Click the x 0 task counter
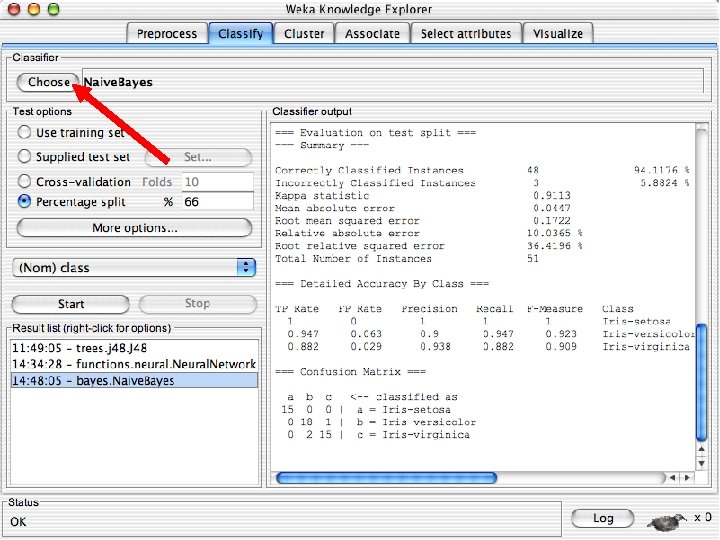The image size is (720, 540). (703, 517)
